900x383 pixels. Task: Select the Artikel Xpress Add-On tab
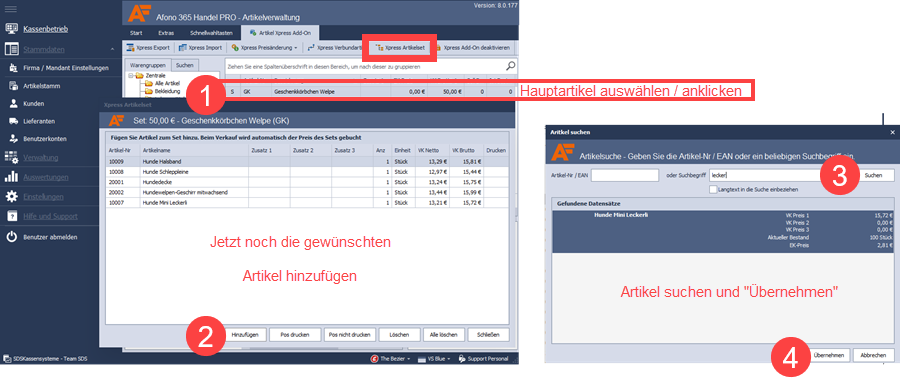click(x=280, y=33)
